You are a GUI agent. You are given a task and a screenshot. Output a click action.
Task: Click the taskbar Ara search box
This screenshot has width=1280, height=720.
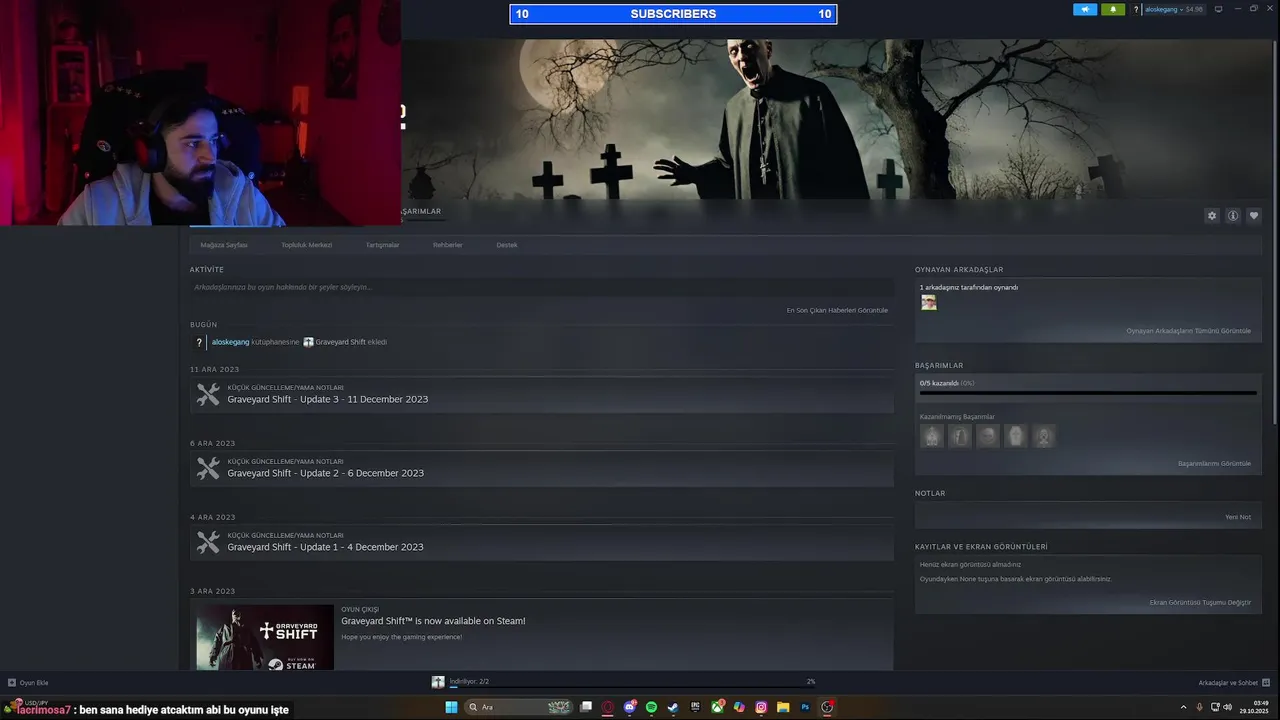(x=518, y=707)
